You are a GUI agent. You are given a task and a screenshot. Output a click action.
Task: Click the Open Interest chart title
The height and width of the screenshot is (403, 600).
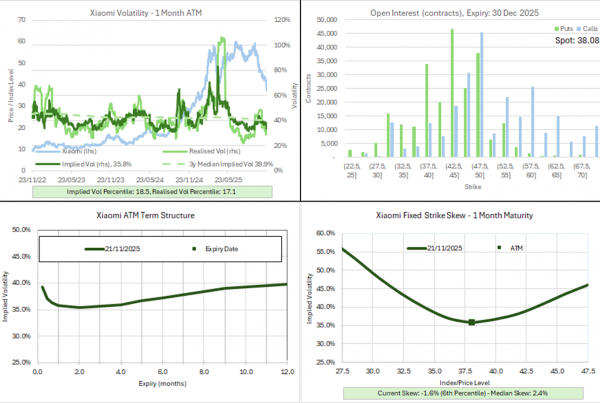coord(449,9)
